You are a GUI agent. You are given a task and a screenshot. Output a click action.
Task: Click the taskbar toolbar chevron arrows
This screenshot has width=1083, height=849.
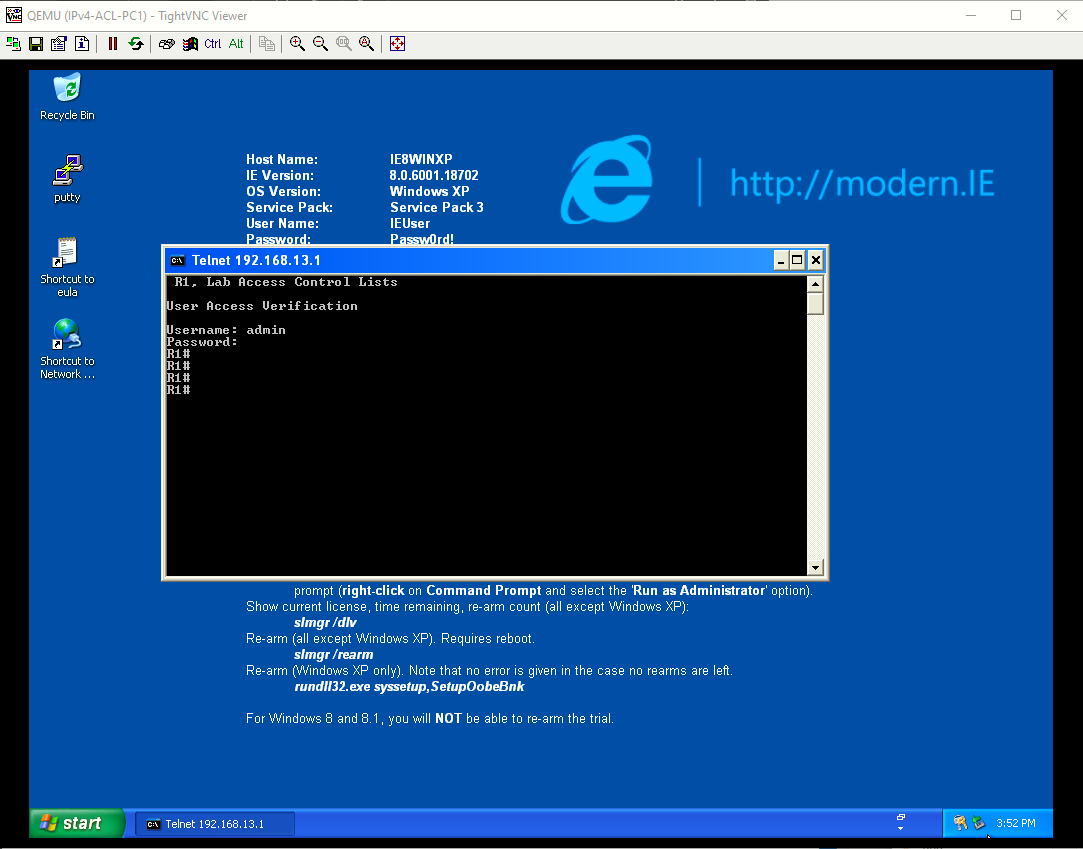900,822
